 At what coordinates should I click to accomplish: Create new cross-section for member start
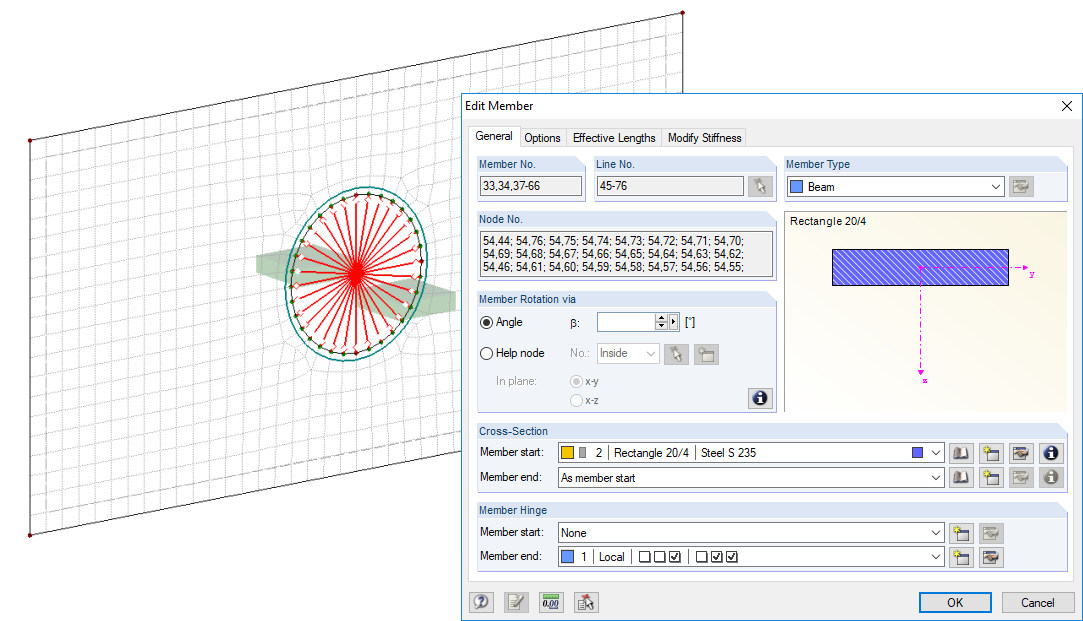coord(991,453)
